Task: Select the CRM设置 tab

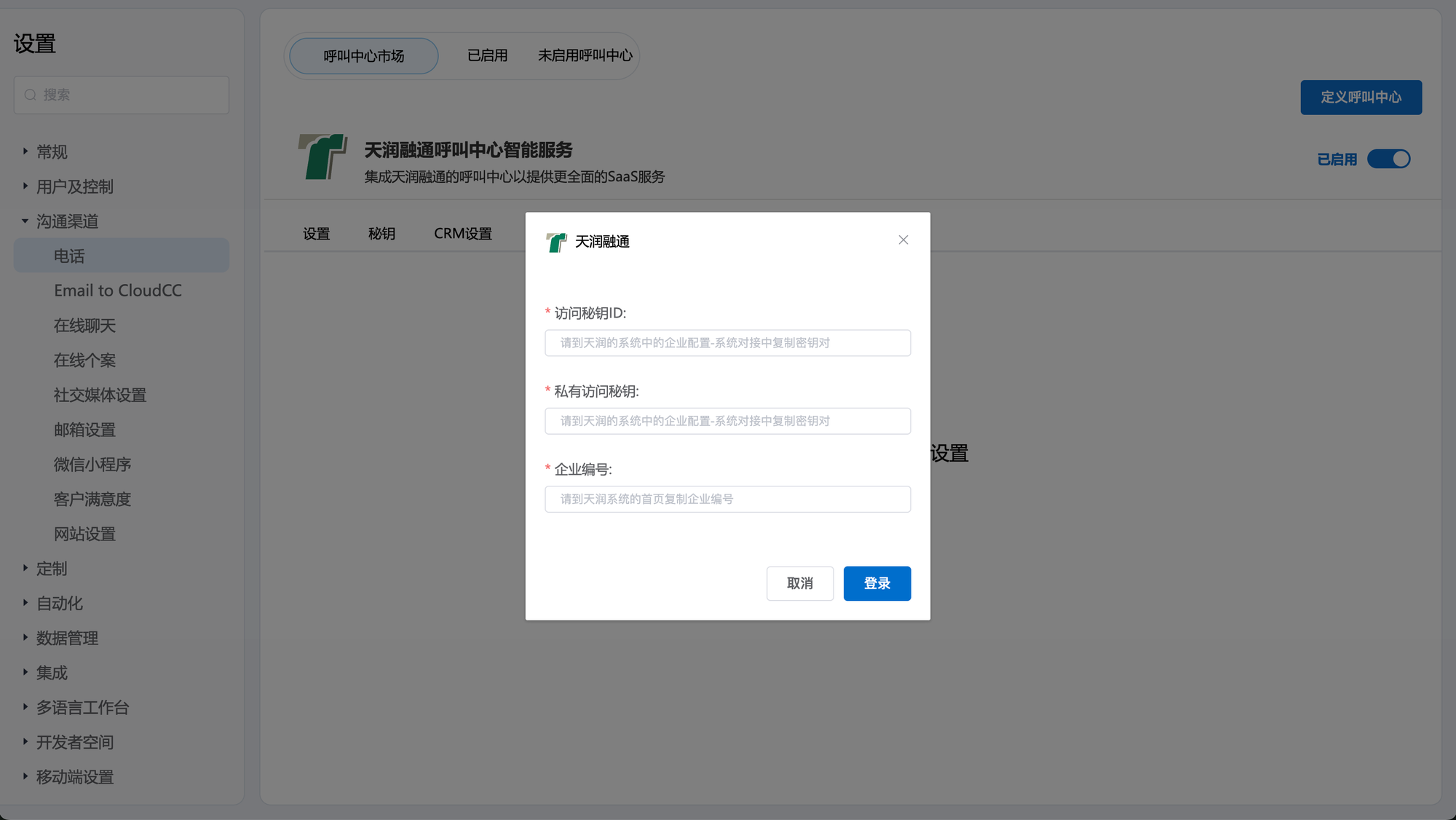Action: coord(463,233)
